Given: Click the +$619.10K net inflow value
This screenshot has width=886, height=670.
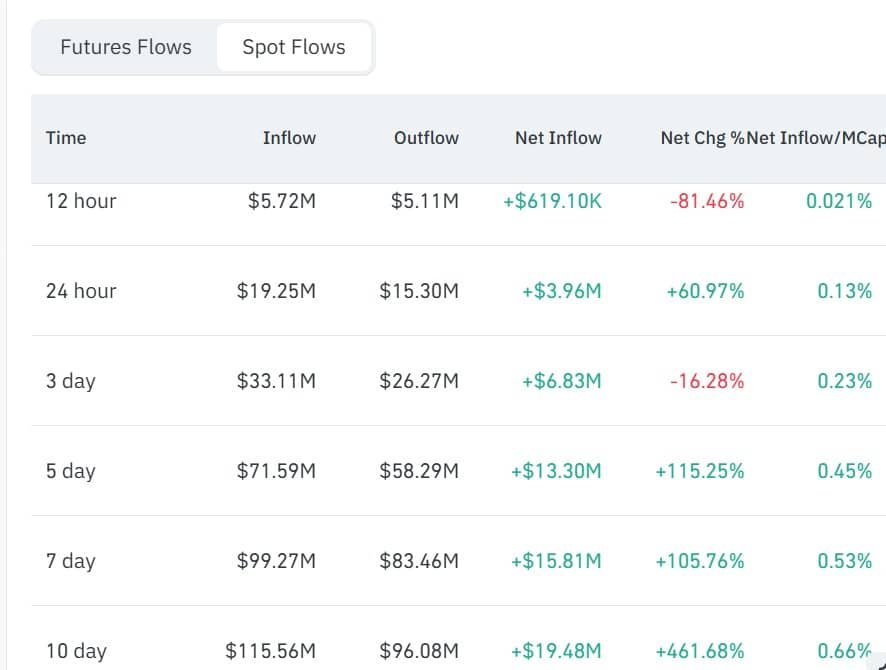Looking at the screenshot, I should (x=552, y=201).
